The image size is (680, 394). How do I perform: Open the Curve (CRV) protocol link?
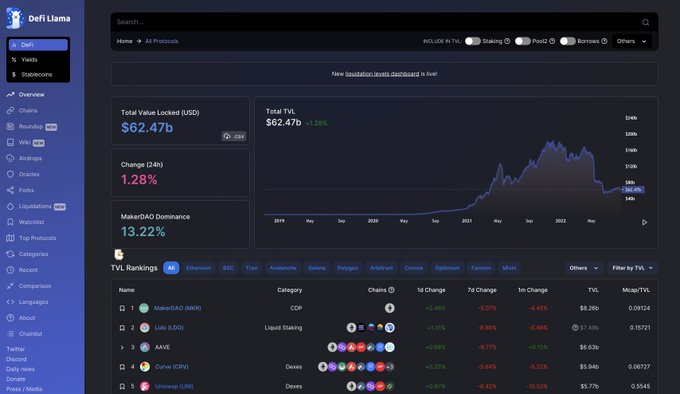[171, 367]
